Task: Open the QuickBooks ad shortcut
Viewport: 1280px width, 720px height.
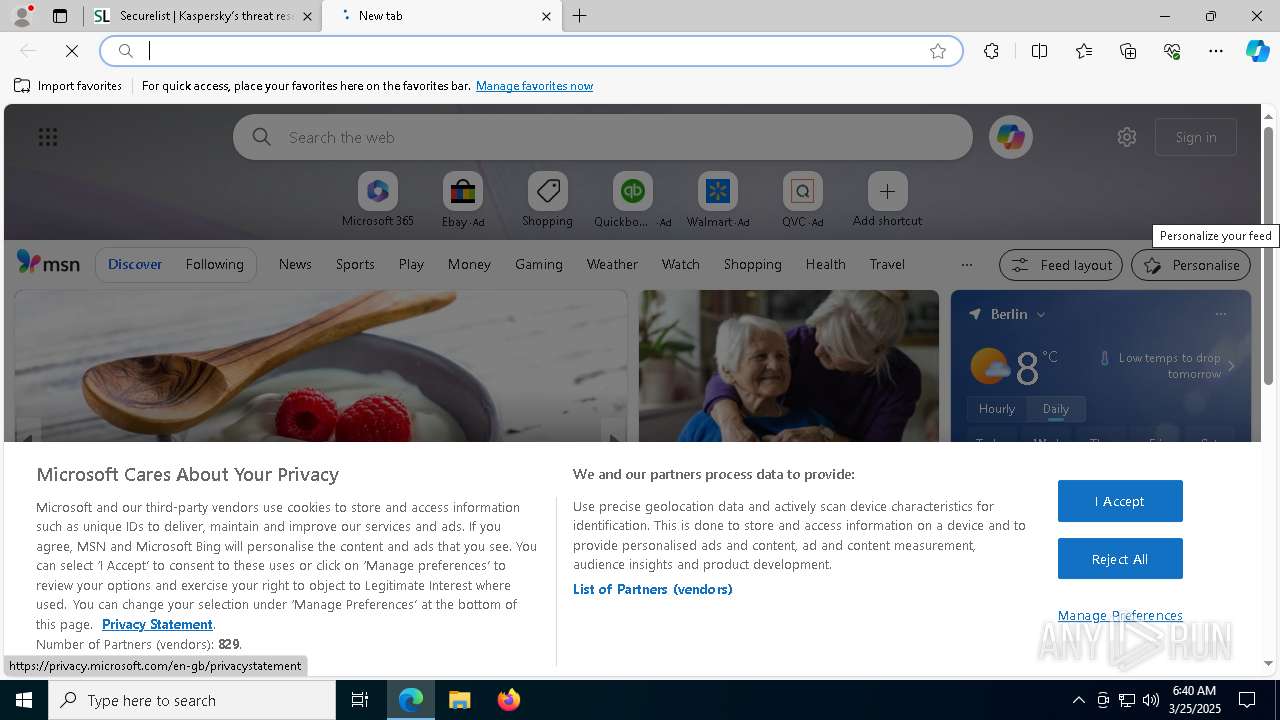Action: point(632,200)
